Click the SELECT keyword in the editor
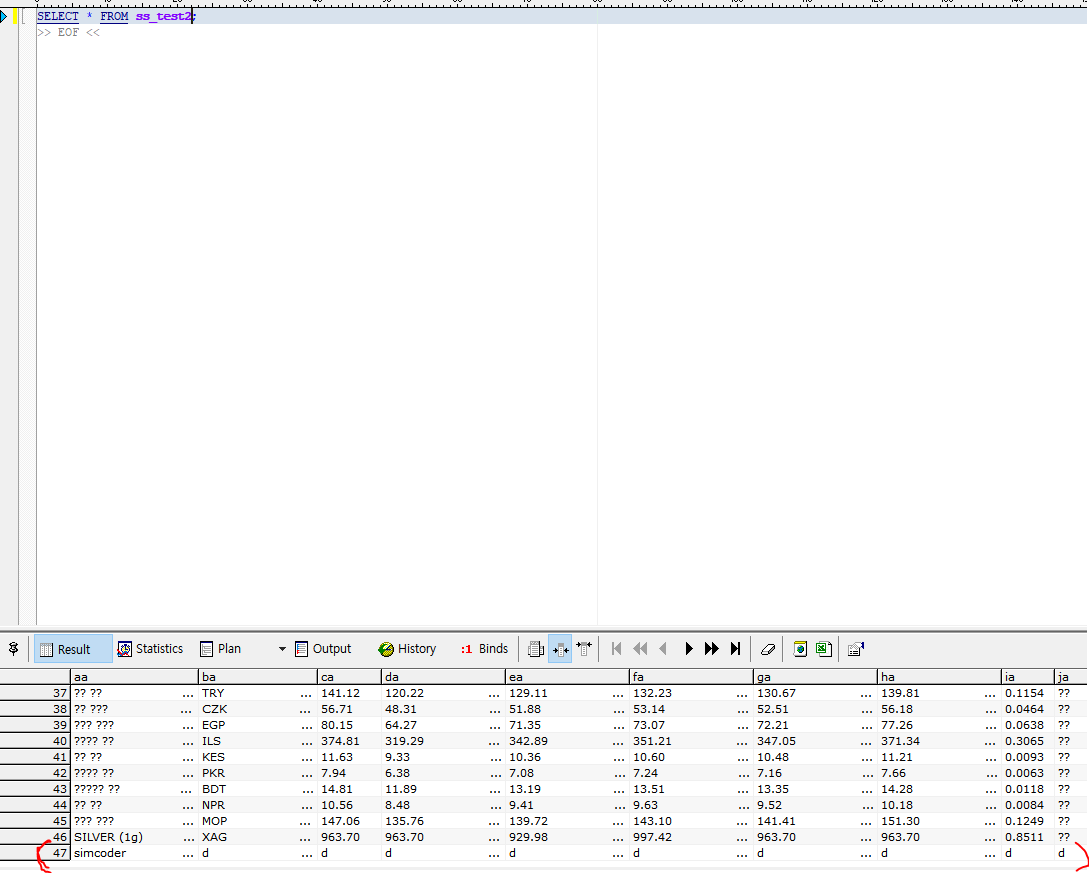1089x873 pixels. 58,16
